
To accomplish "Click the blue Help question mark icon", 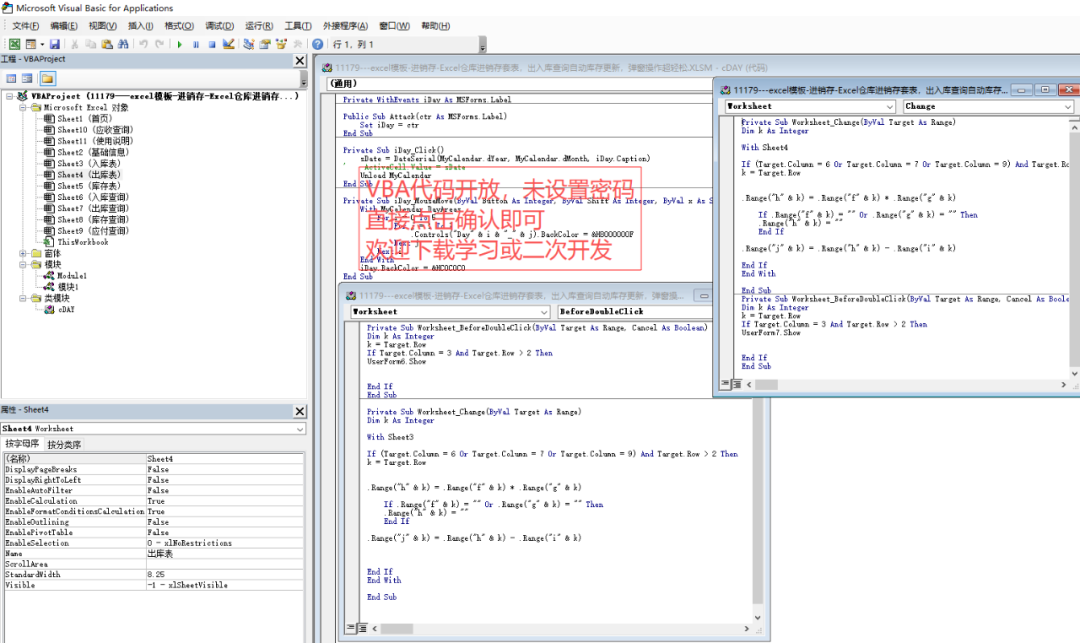I will 317,44.
